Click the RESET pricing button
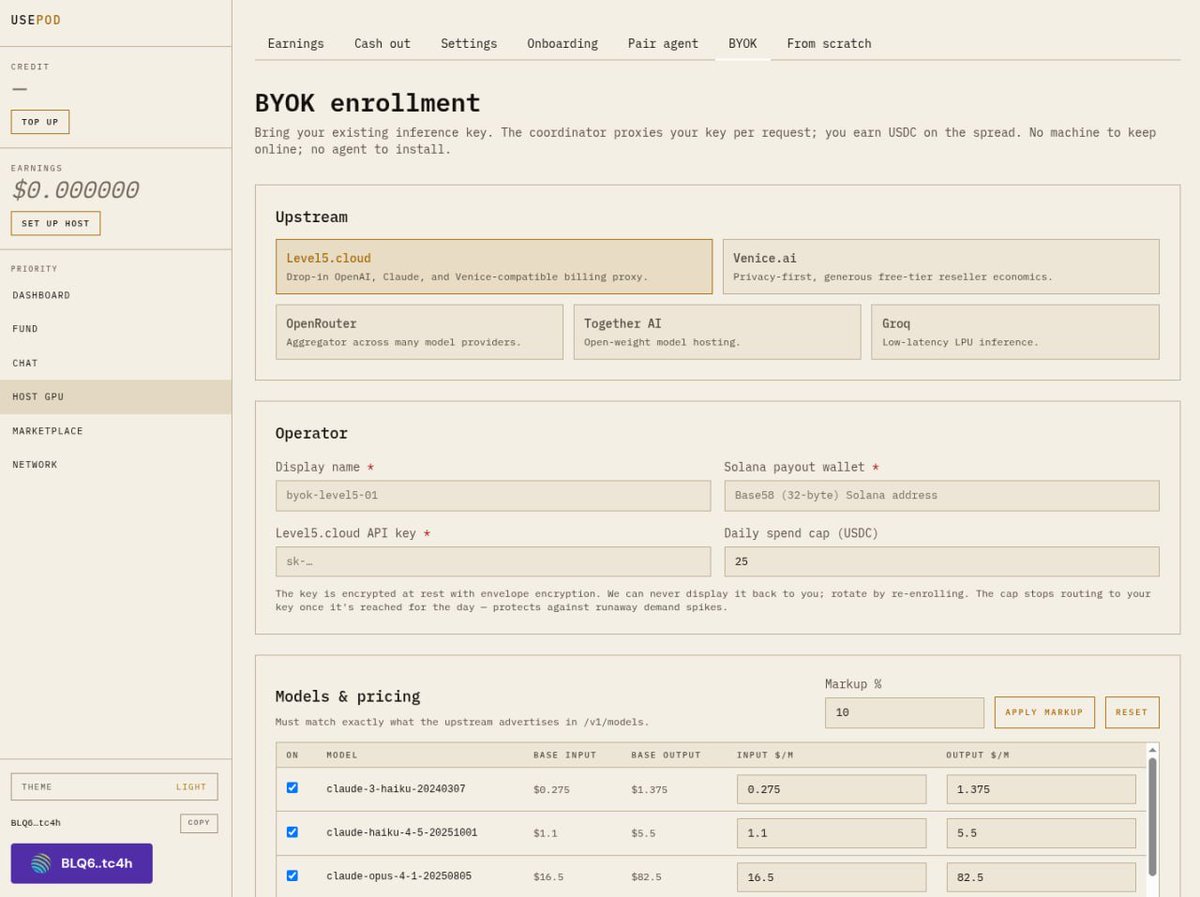 pyautogui.click(x=1132, y=712)
